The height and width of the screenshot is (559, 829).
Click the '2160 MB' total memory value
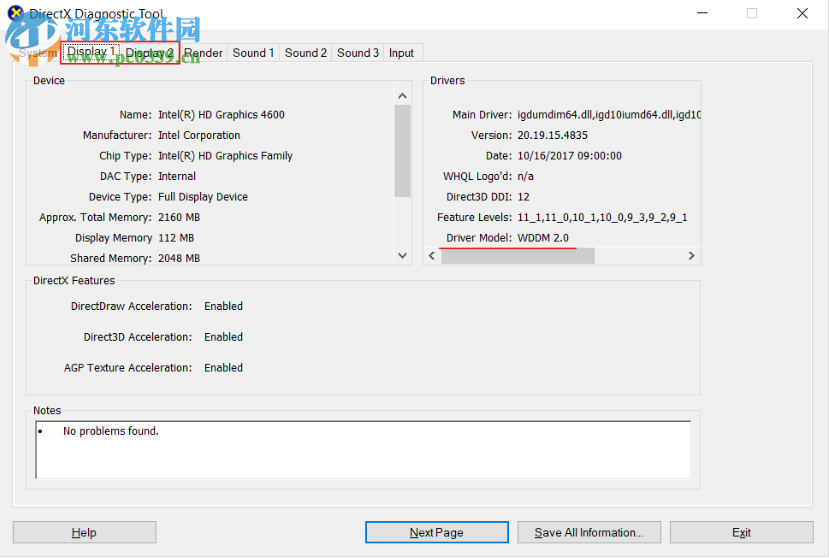179,217
